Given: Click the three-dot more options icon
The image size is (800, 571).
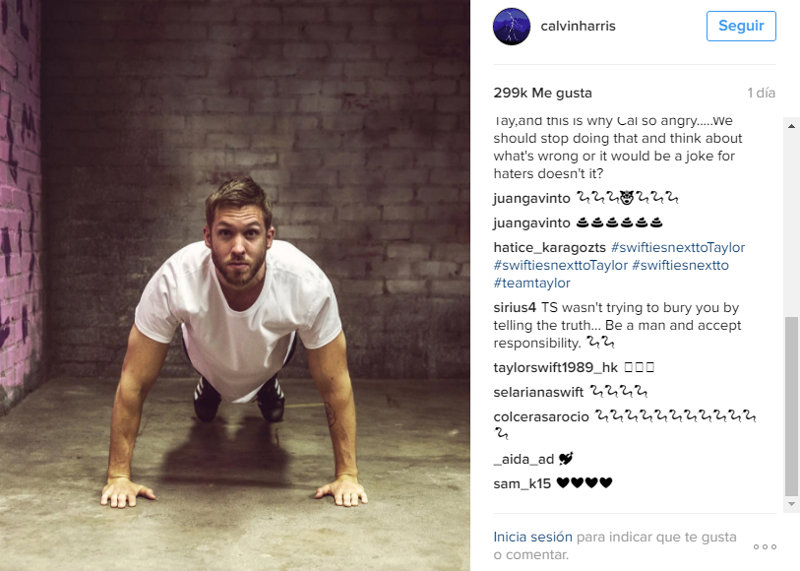Looking at the screenshot, I should tap(765, 547).
